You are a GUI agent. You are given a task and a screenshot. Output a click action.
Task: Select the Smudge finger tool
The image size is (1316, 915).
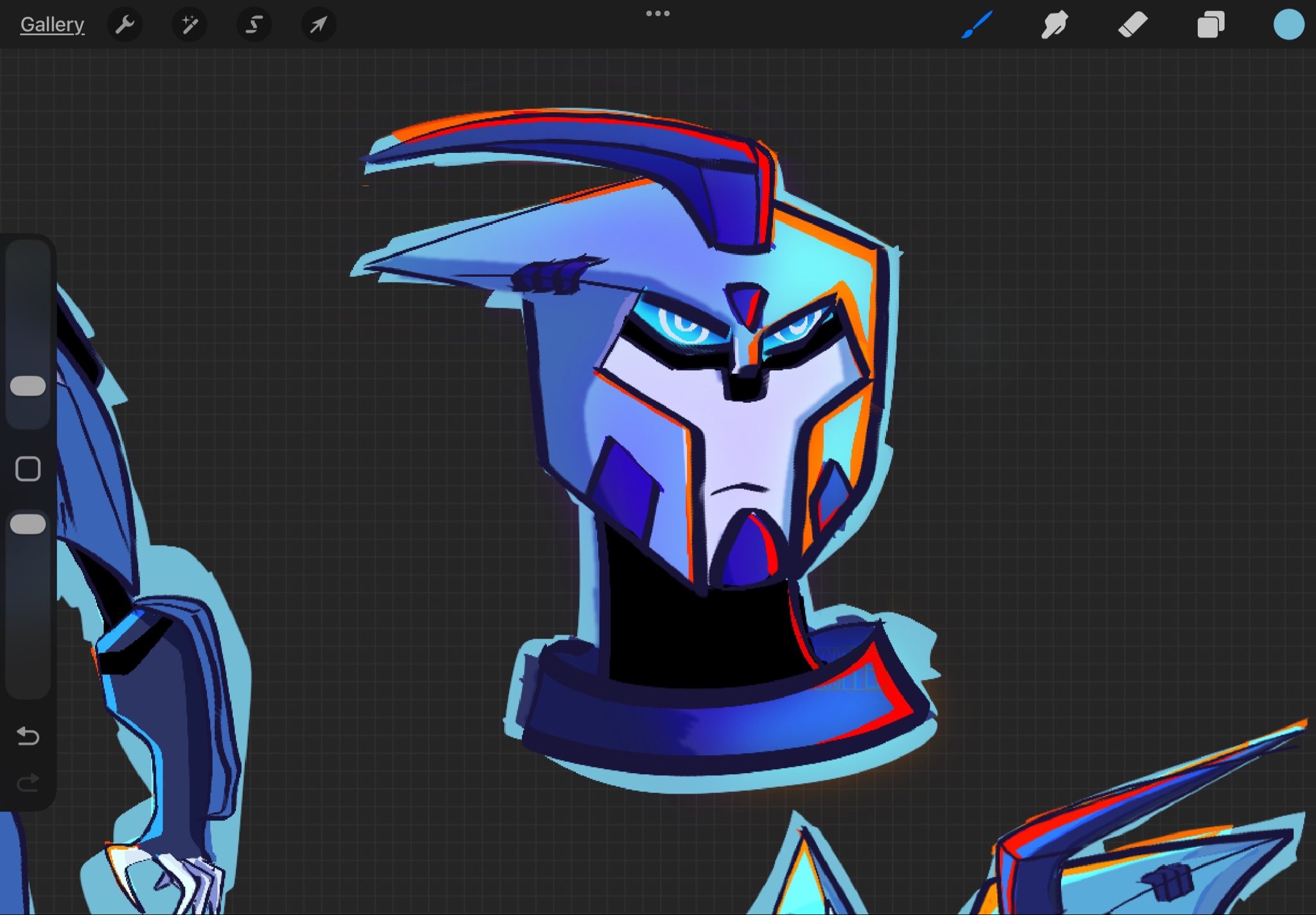[1054, 25]
